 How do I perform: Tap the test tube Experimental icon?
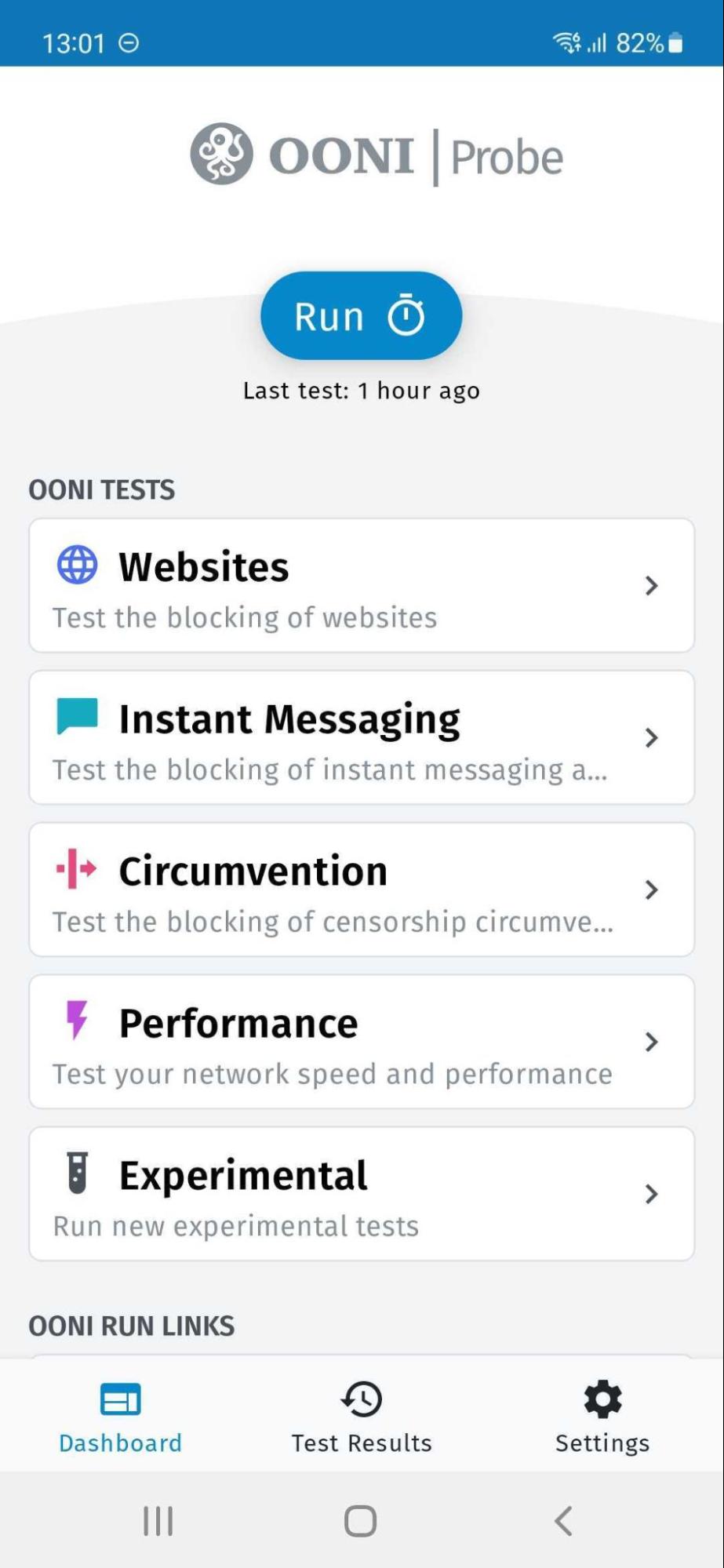[x=77, y=1173]
